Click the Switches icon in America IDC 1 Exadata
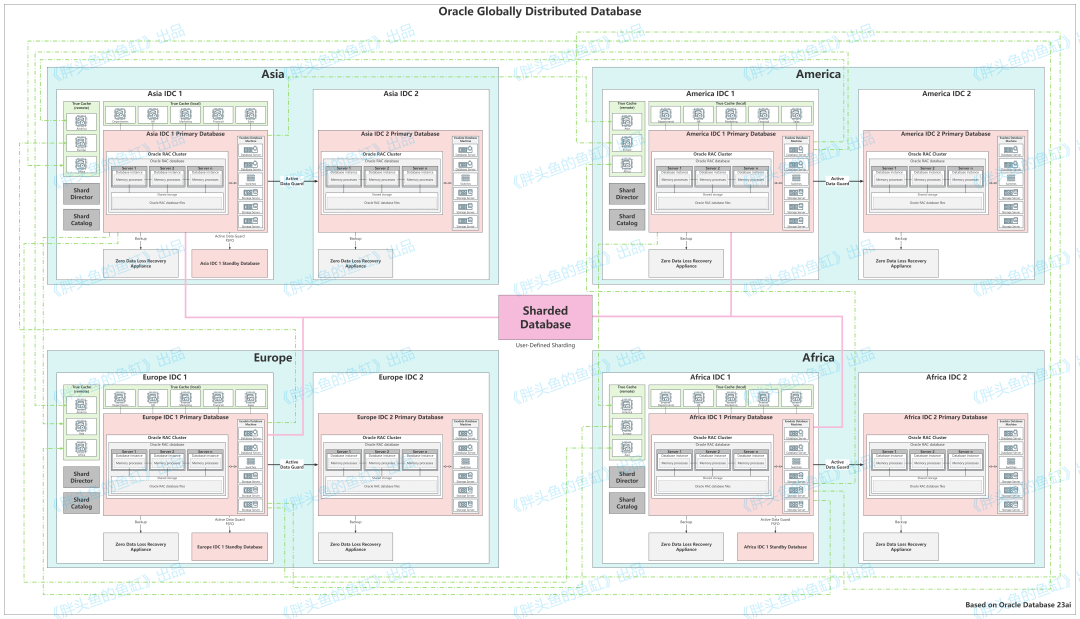Screen dimensions: 1080x619 [796, 178]
